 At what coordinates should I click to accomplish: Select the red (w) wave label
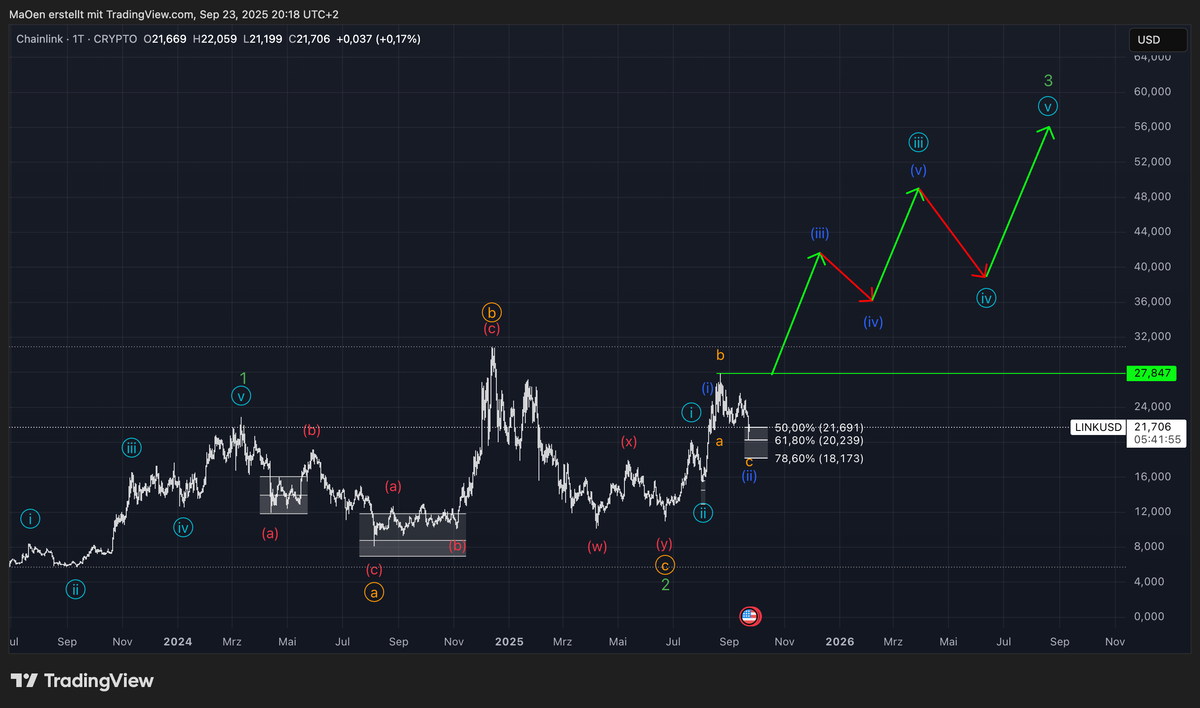(597, 546)
